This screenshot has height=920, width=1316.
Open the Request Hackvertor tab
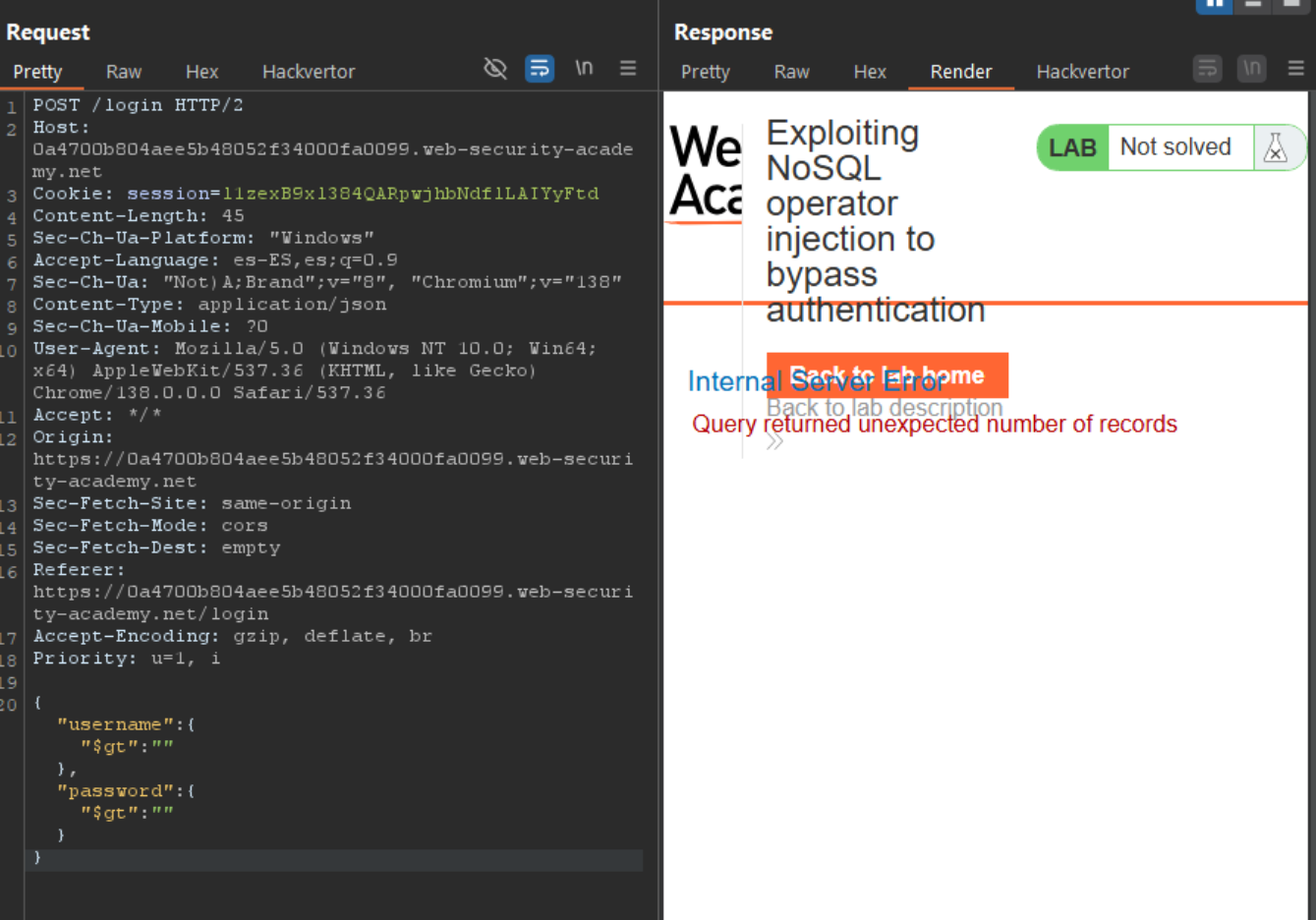point(309,72)
